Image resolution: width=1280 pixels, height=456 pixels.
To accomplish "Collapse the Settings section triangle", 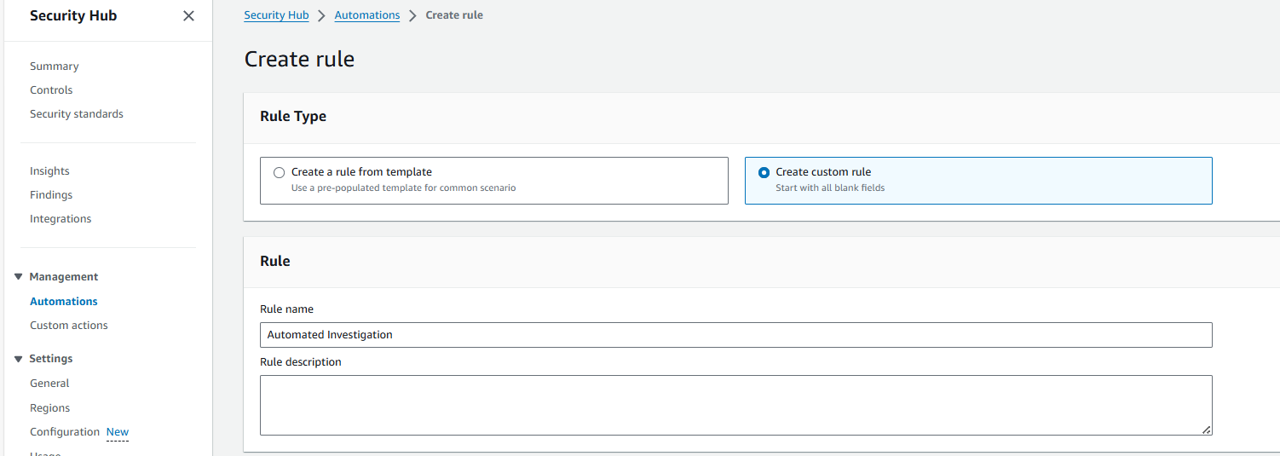I will pyautogui.click(x=18, y=359).
